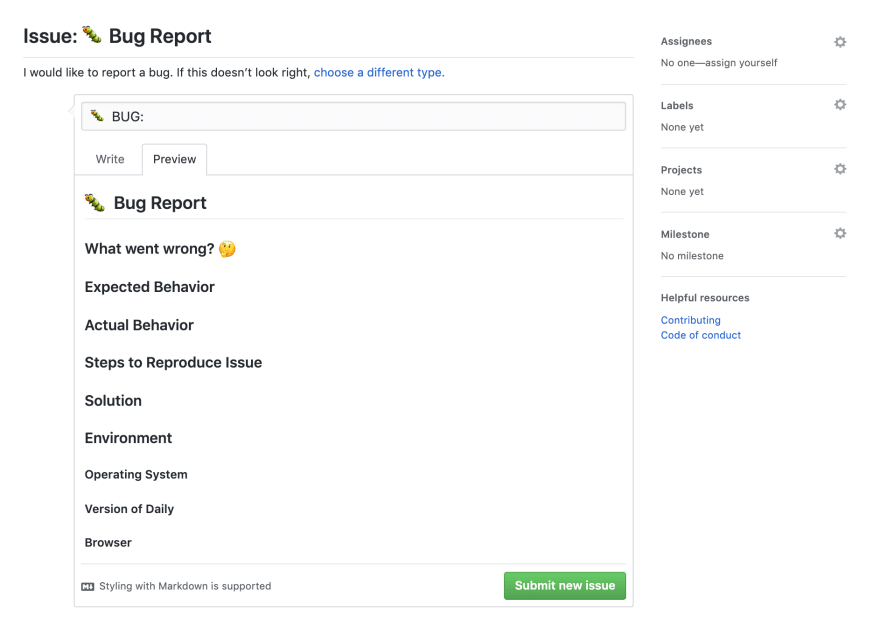Open the Projects gear settings

(x=840, y=169)
